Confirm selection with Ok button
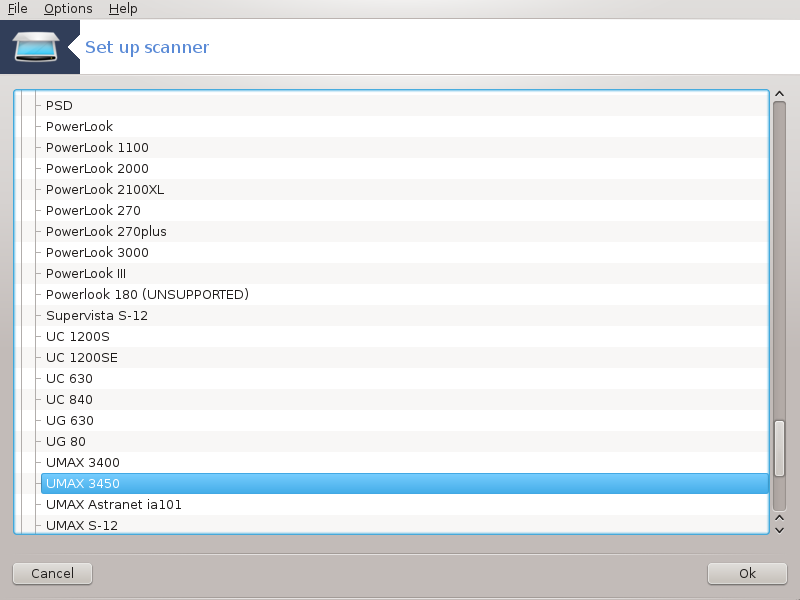800x600 pixels. [x=747, y=573]
